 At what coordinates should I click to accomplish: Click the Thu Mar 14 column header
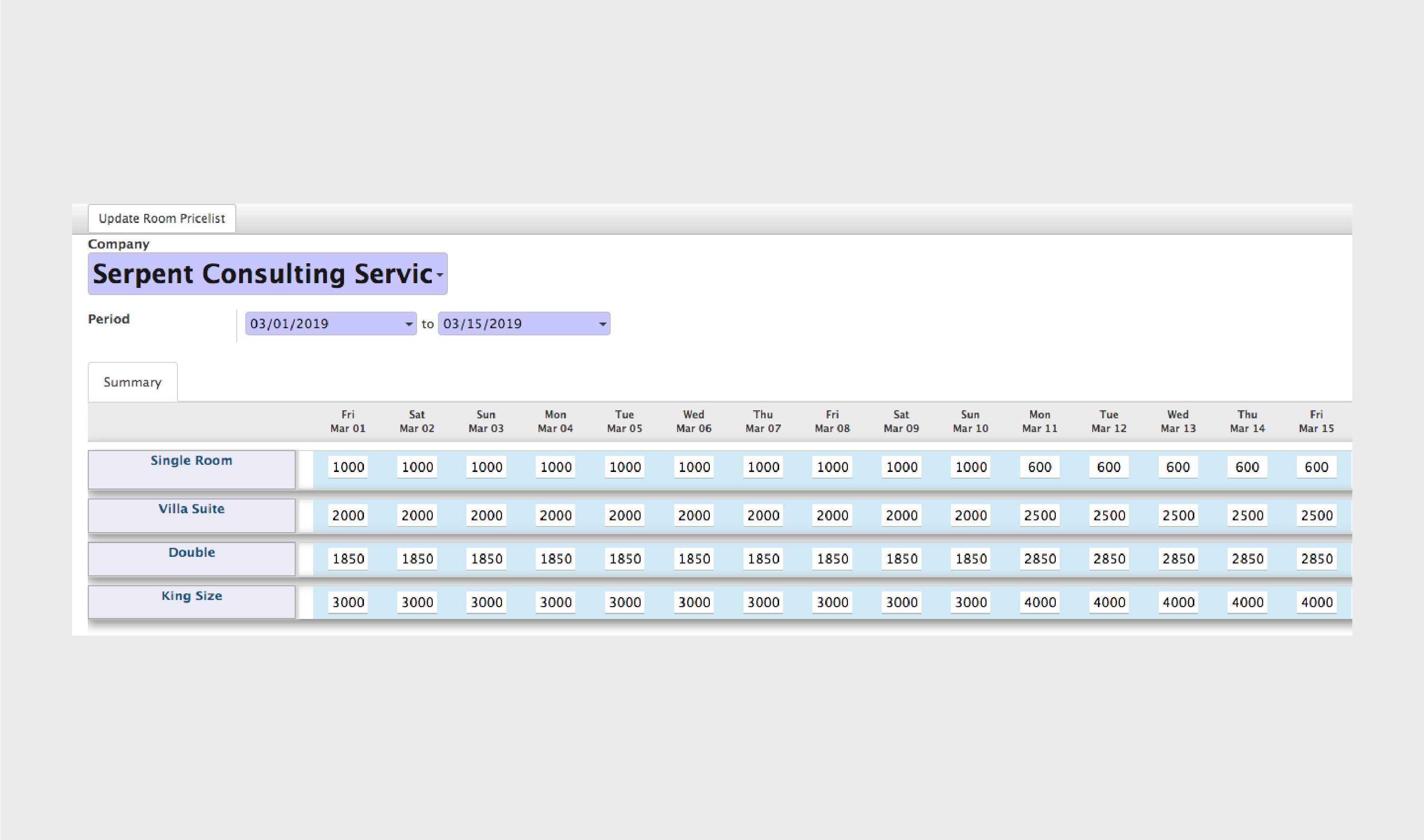coord(1247,422)
